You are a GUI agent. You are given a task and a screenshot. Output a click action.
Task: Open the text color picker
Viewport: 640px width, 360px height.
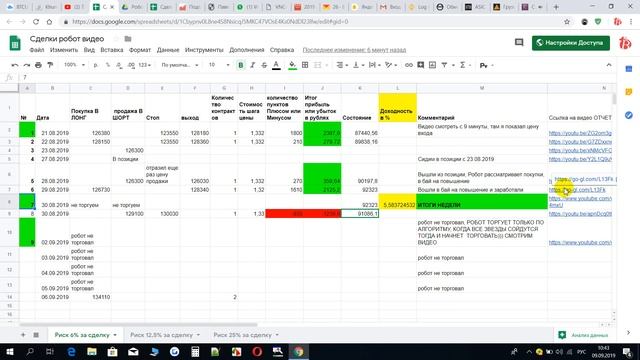pos(276,65)
